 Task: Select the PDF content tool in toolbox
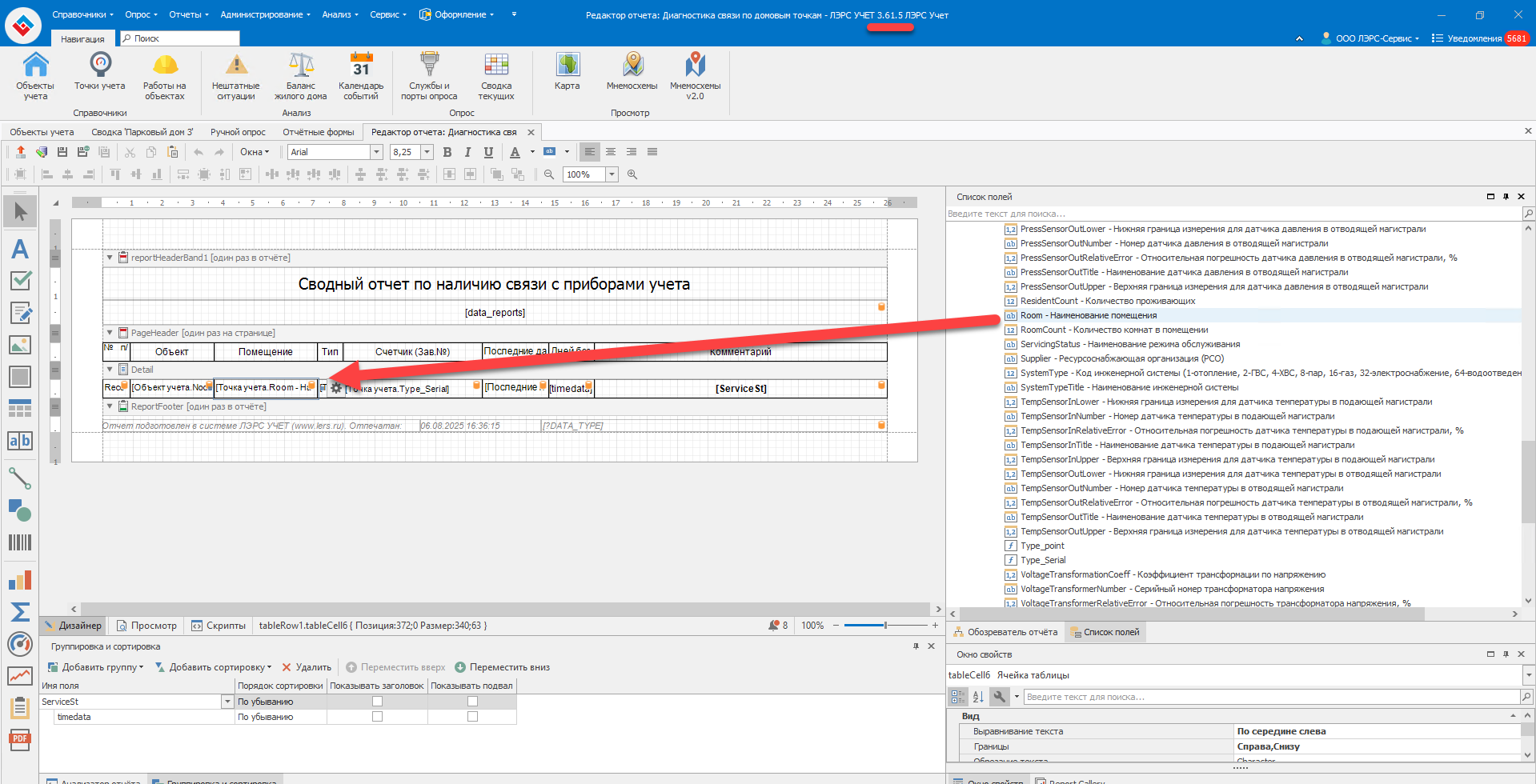coord(20,739)
